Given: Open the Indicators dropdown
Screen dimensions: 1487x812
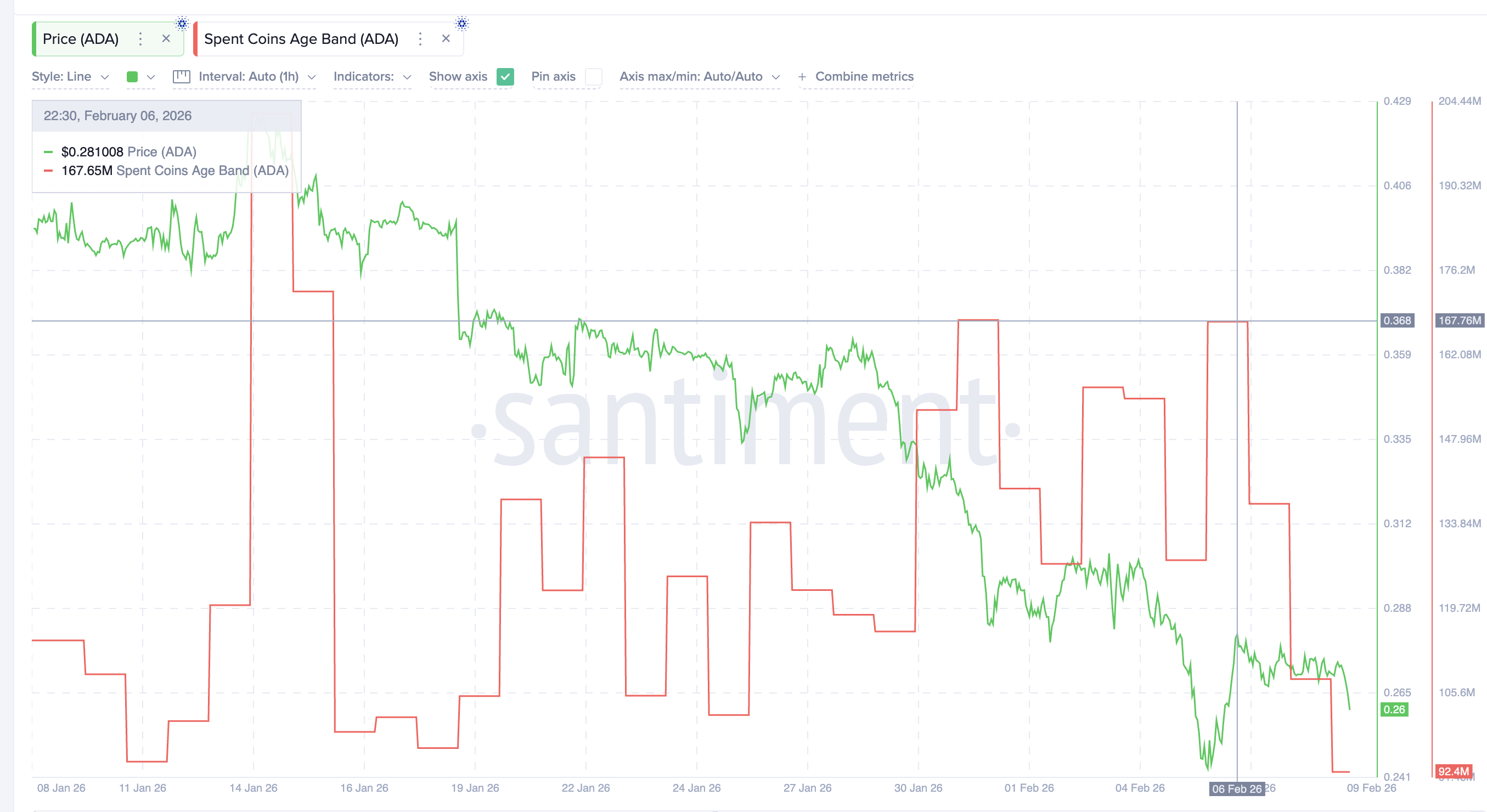Looking at the screenshot, I should [373, 76].
